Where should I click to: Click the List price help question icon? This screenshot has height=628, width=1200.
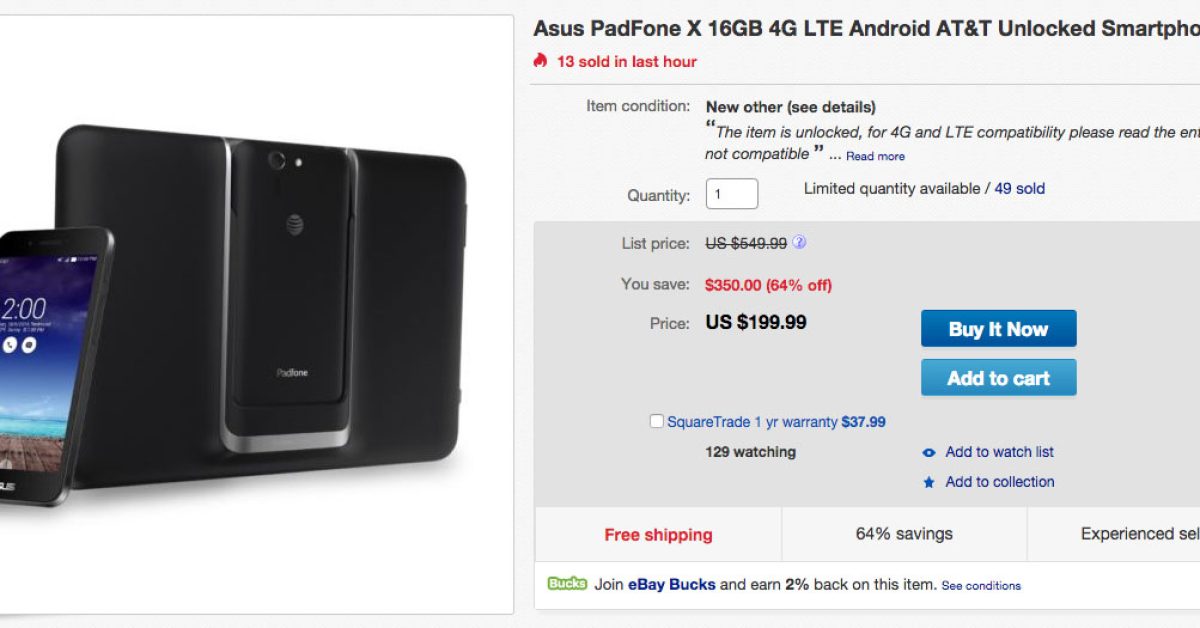799,243
